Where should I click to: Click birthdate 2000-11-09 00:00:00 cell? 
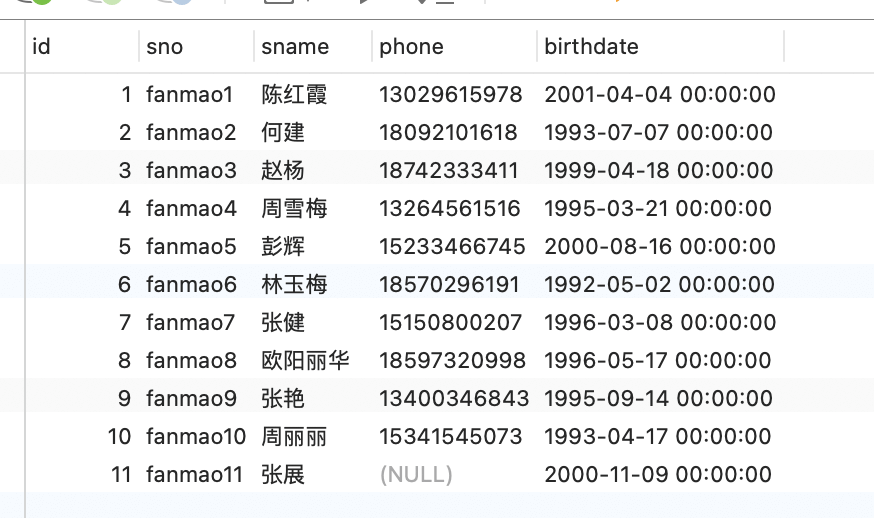coord(658,475)
